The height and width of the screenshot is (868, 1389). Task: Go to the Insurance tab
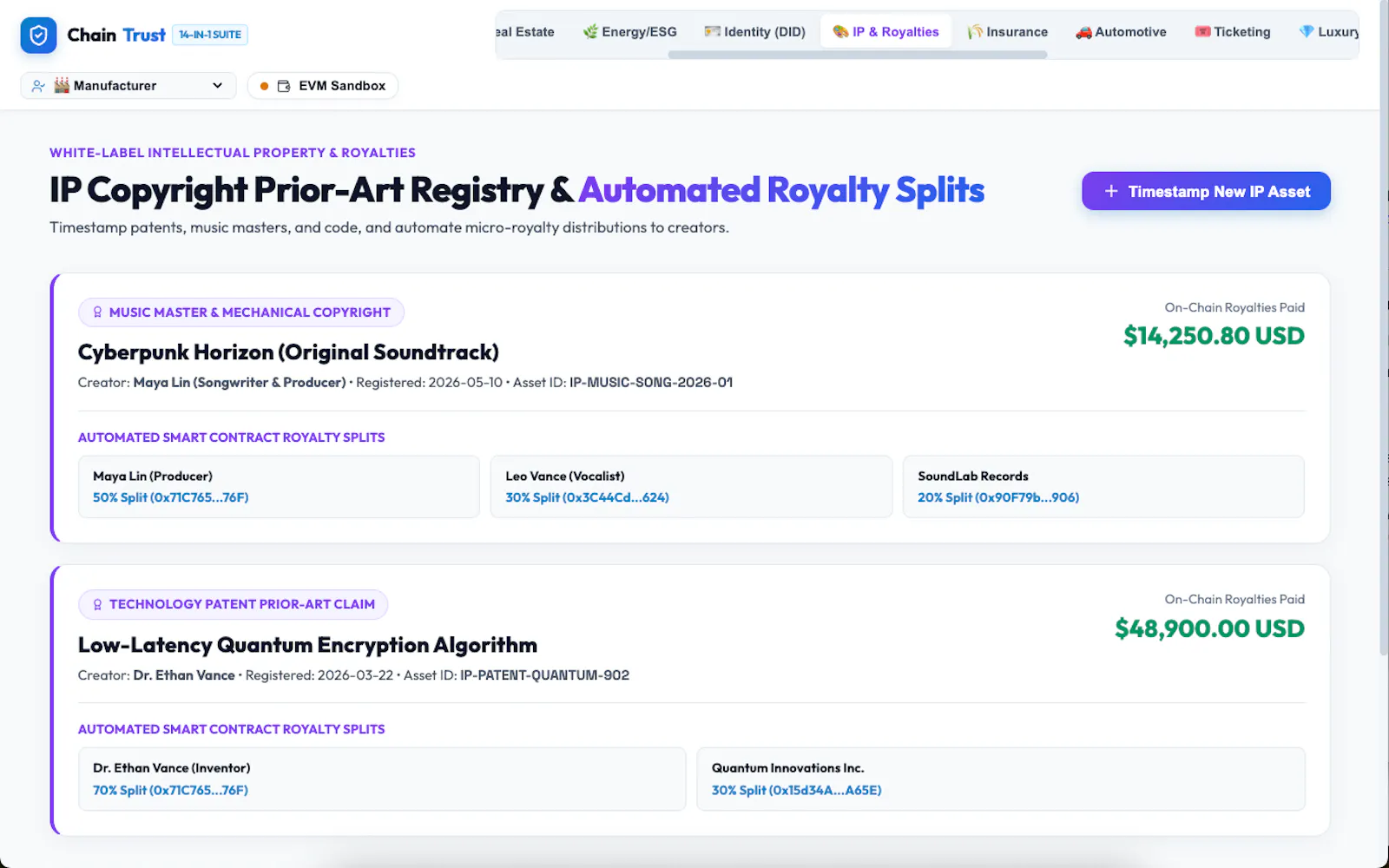coord(1007,32)
